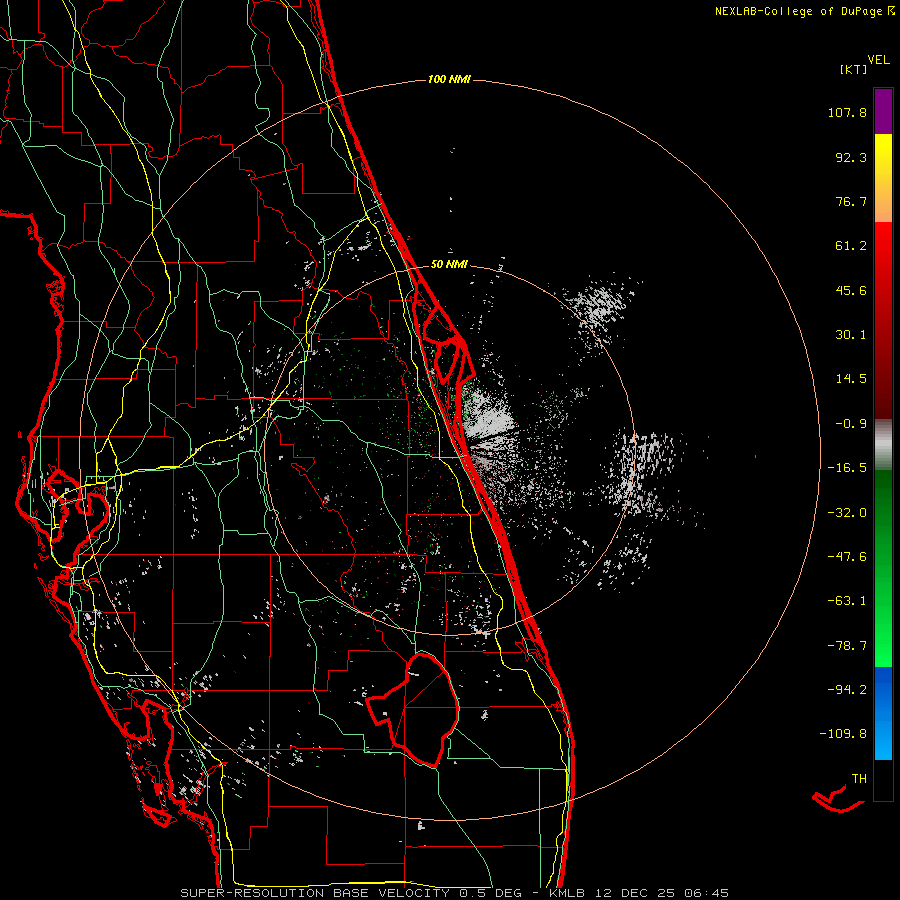Click the -32.0 legend value
900x900 pixels.
pyautogui.click(x=847, y=513)
